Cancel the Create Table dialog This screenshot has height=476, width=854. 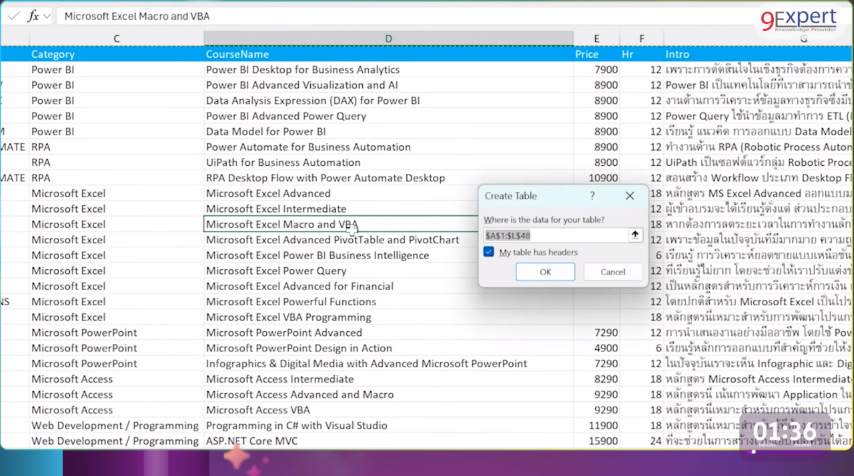[x=612, y=272]
